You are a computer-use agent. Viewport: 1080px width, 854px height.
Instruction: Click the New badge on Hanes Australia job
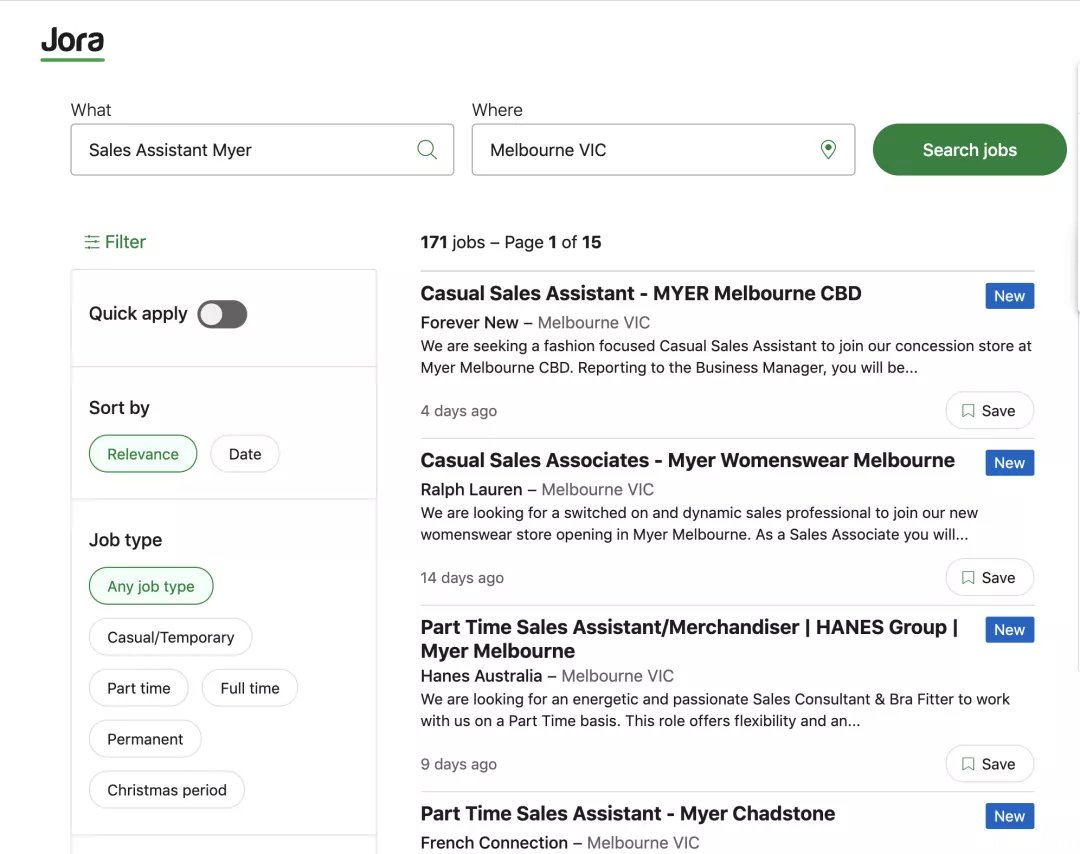[1009, 629]
